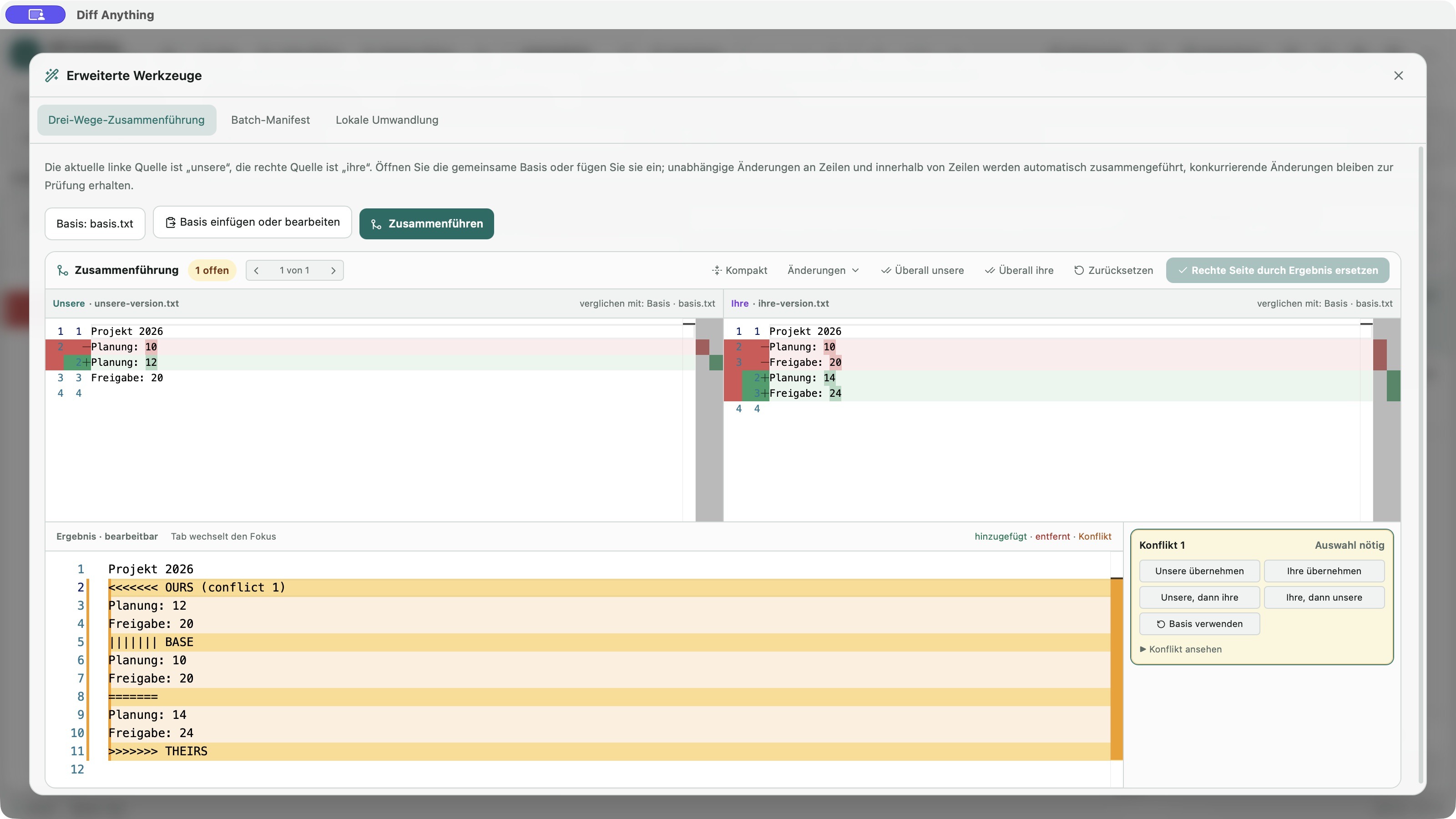
Task: Apply Überall ihre to all conflicts
Action: pyautogui.click(x=1019, y=270)
